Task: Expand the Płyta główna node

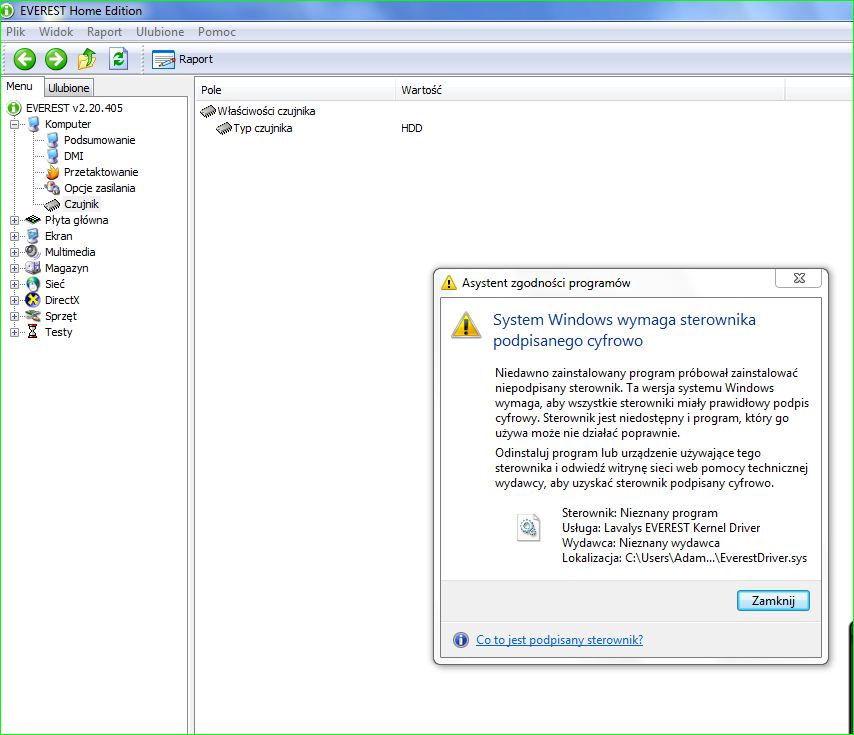Action: pyautogui.click(x=15, y=220)
